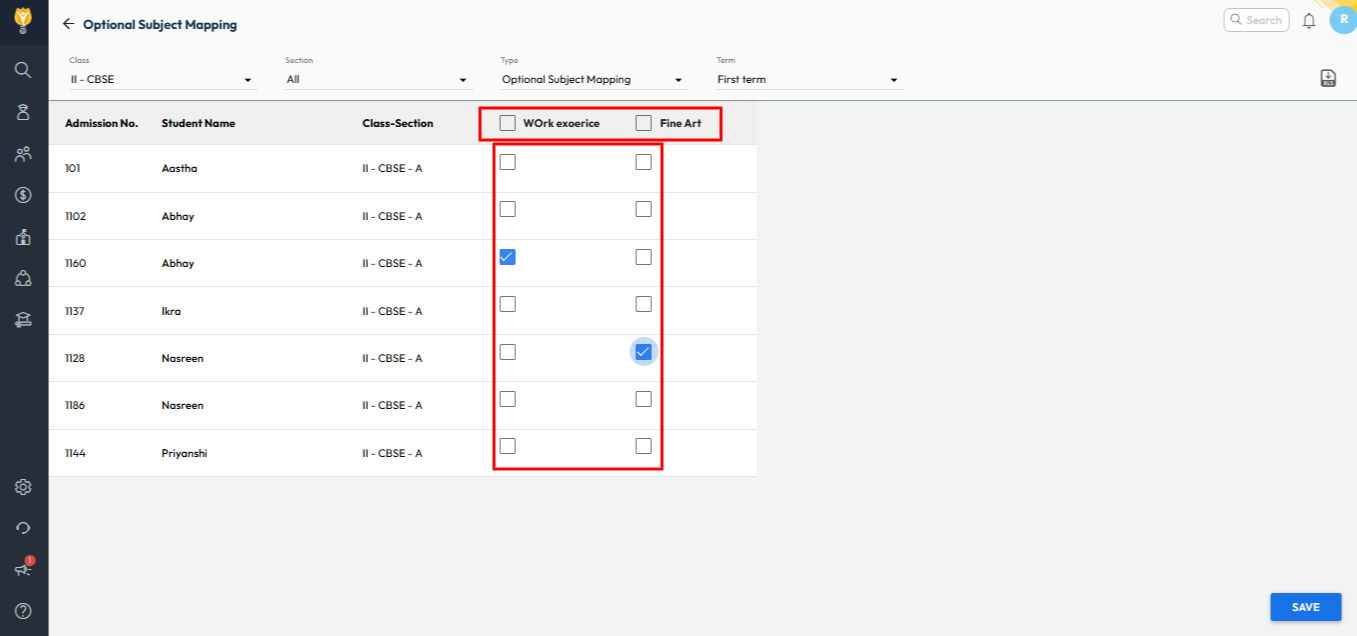Image resolution: width=1357 pixels, height=636 pixels.
Task: Open the sidebar search magnifier icon
Action: tap(23, 70)
